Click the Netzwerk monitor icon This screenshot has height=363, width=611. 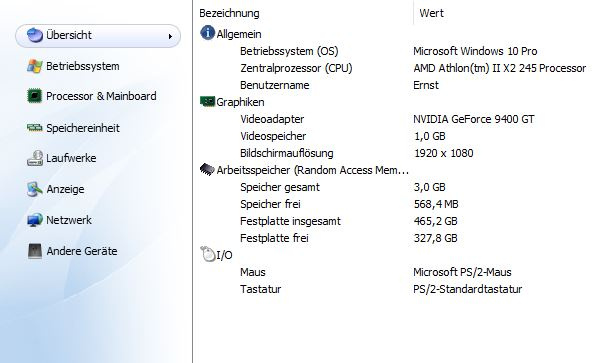[x=35, y=220]
